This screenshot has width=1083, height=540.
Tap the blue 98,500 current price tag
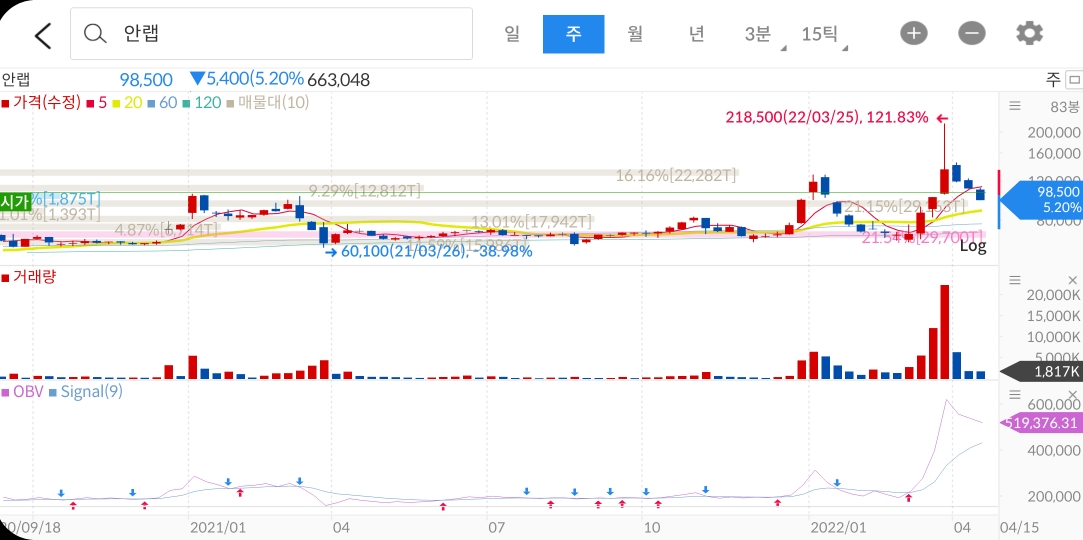[x=1041, y=200]
